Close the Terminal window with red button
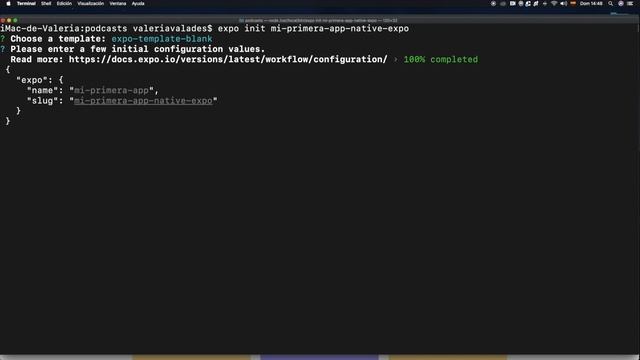The width and height of the screenshot is (640, 360). coord(3,20)
